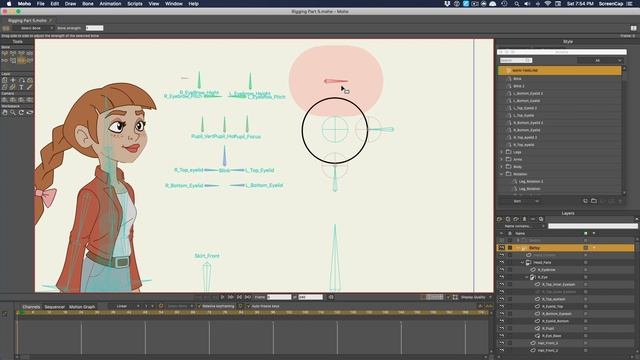Toggle visibility of the Betsy layer
640x360 pixels.
502,248
